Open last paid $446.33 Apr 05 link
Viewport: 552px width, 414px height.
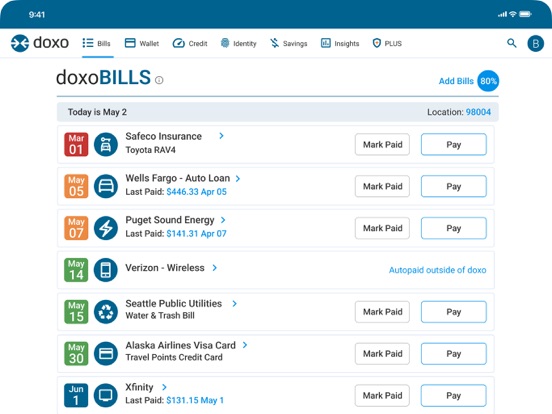pyautogui.click(x=196, y=192)
